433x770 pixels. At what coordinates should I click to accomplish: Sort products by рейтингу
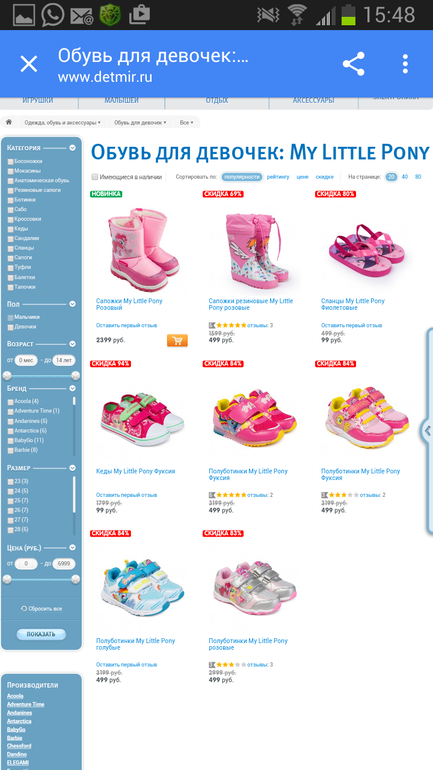(x=278, y=177)
